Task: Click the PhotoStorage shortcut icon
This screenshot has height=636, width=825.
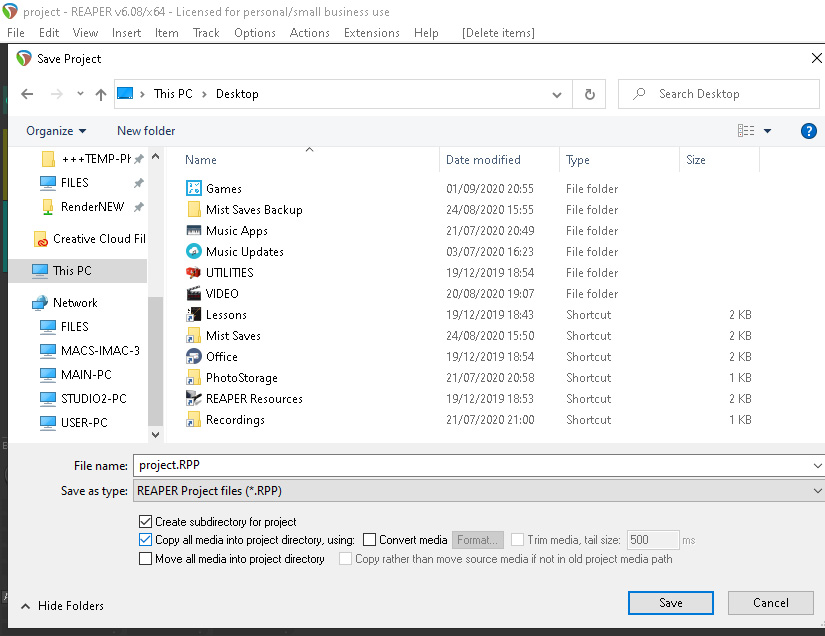Action: click(194, 378)
